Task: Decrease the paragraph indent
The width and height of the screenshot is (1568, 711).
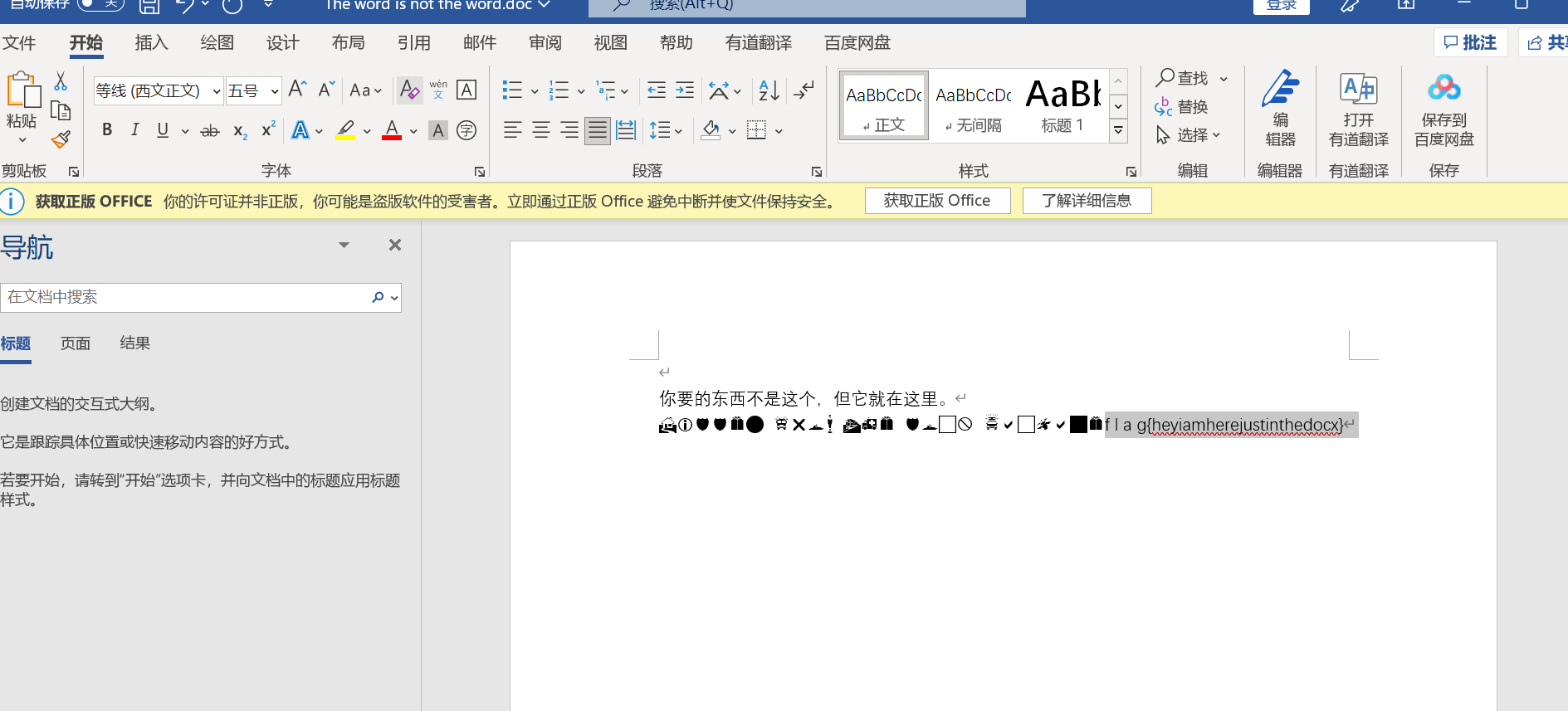Action: click(x=657, y=90)
